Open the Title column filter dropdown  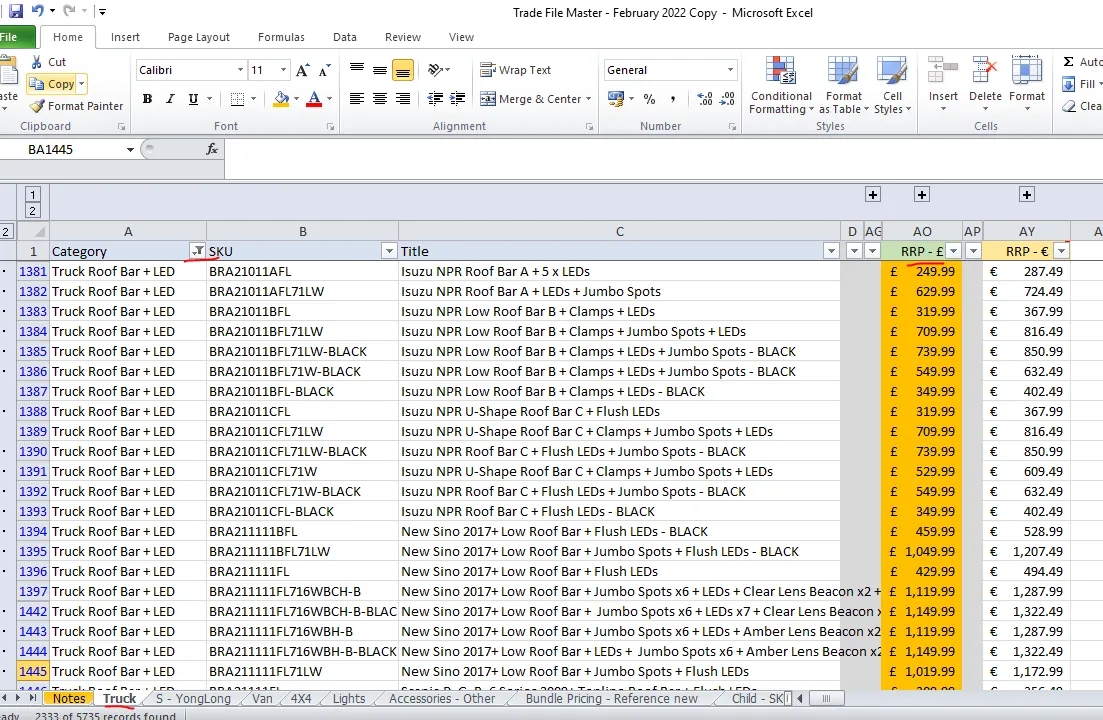click(x=831, y=251)
